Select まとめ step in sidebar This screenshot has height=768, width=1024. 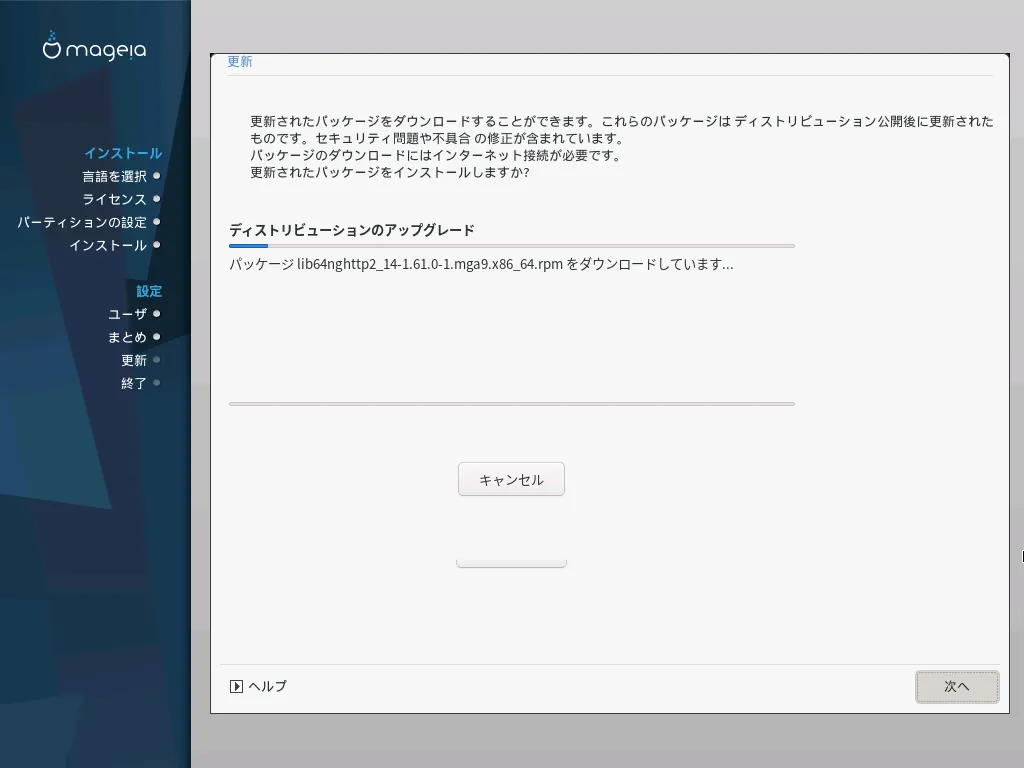pos(127,337)
